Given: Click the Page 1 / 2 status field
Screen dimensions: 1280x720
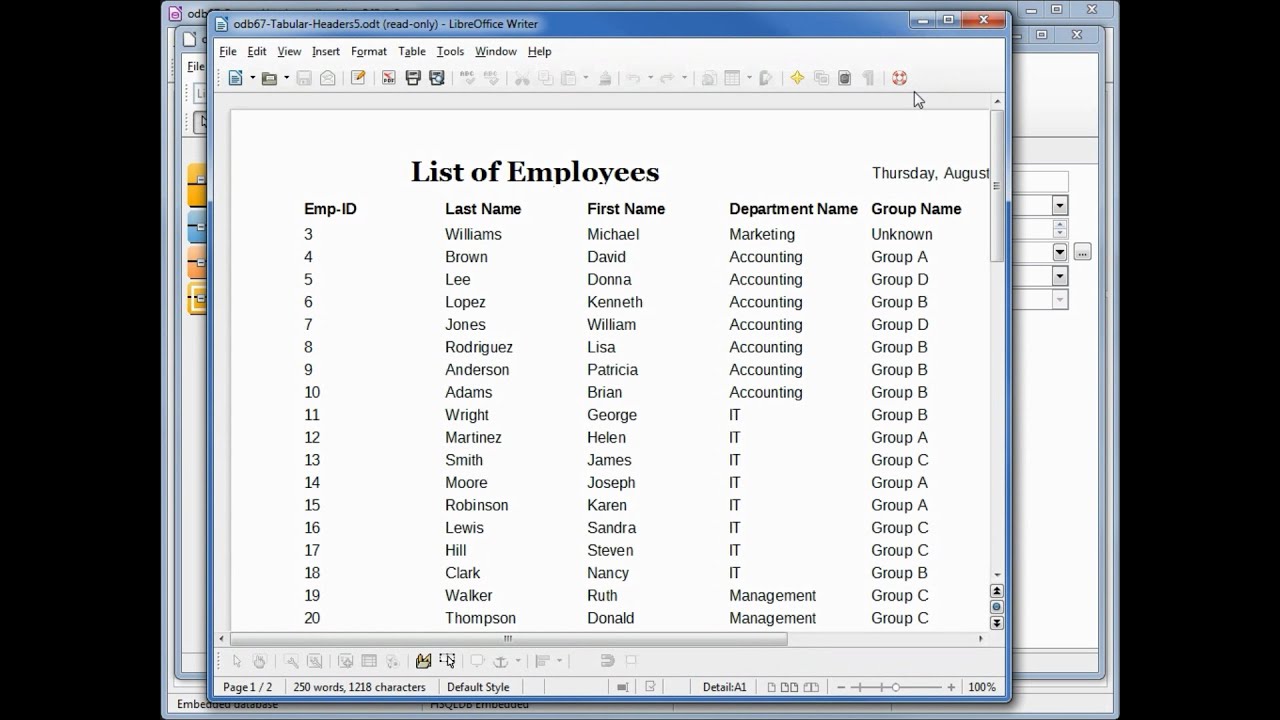Looking at the screenshot, I should (247, 687).
